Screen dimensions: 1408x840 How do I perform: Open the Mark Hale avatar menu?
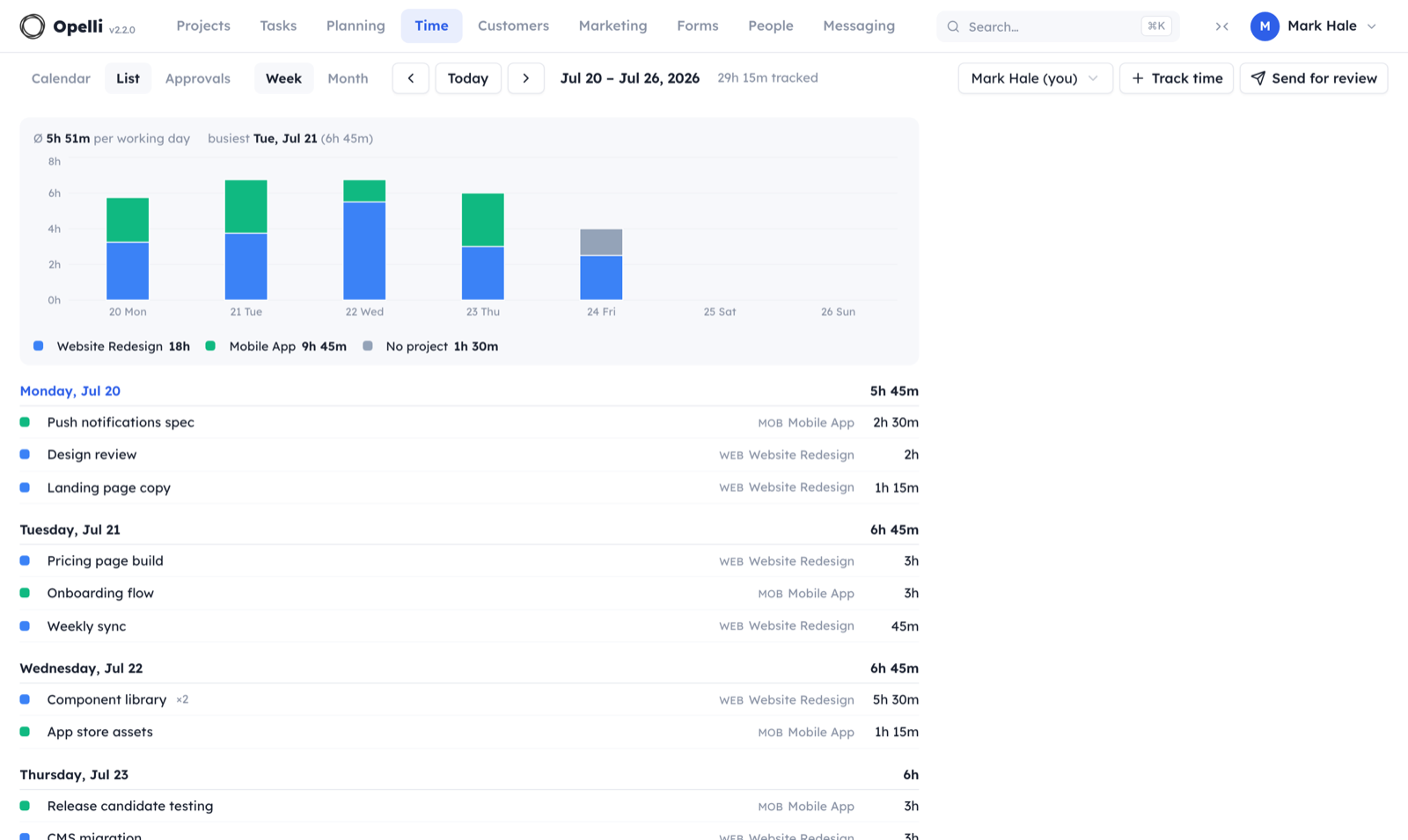(1265, 26)
